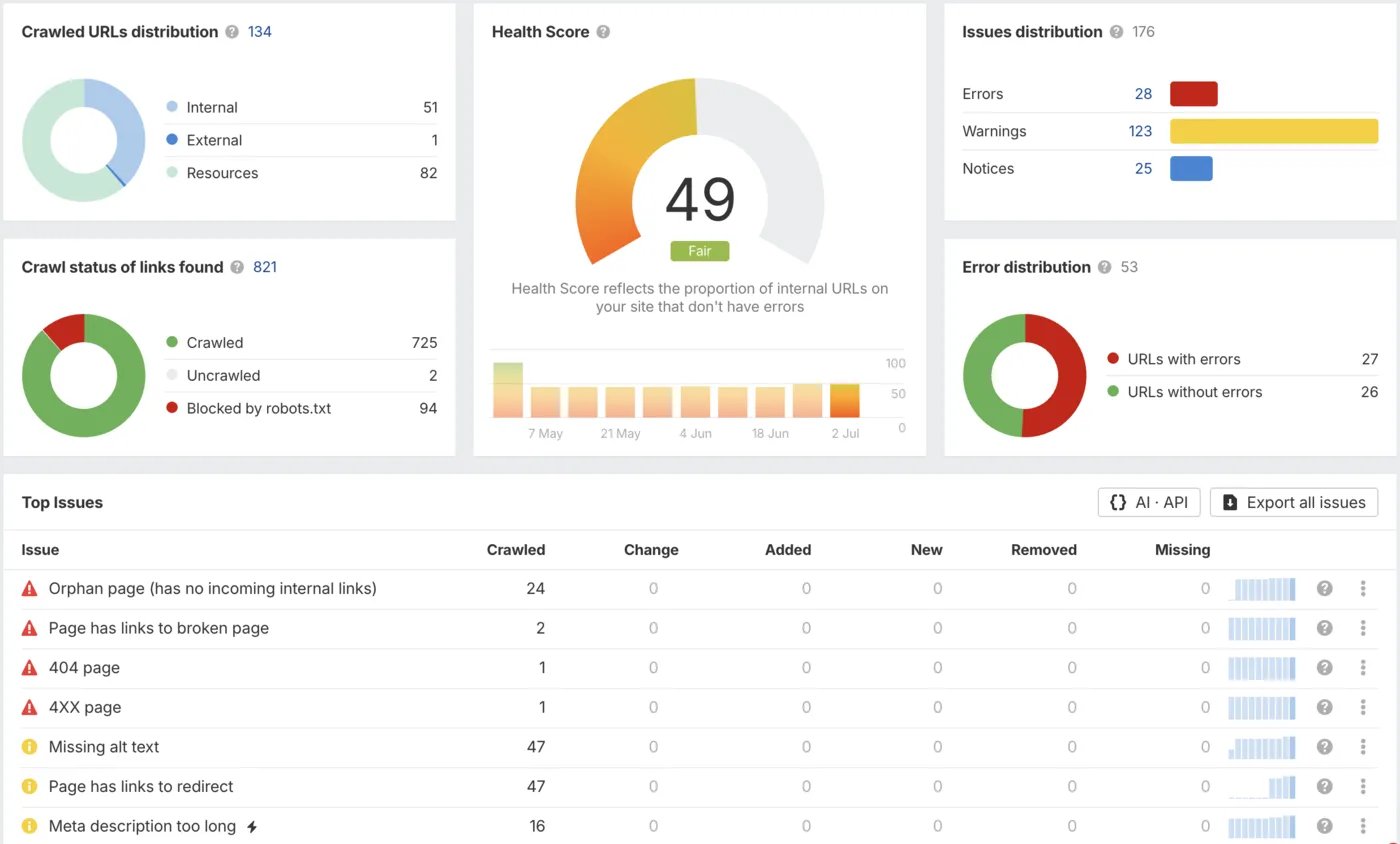Click the Error distribution donut chart
The width and height of the screenshot is (1400, 844).
click(x=1025, y=376)
